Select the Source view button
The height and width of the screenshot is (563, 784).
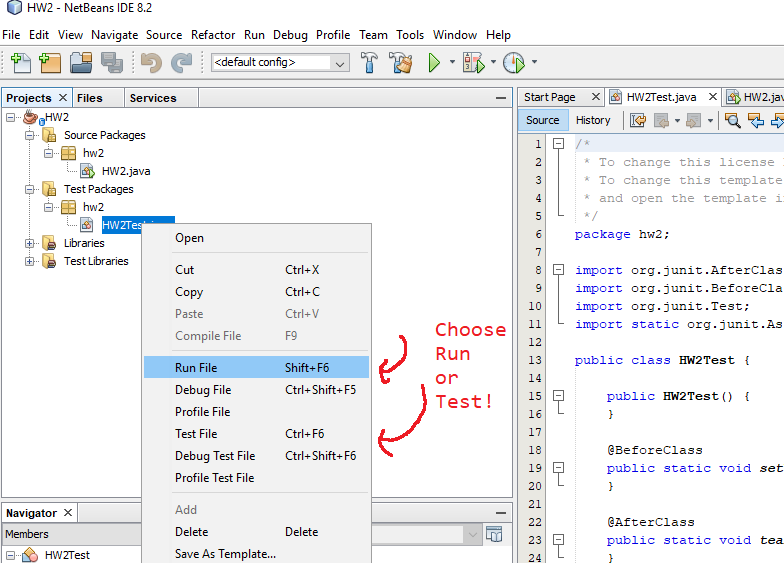(x=542, y=120)
